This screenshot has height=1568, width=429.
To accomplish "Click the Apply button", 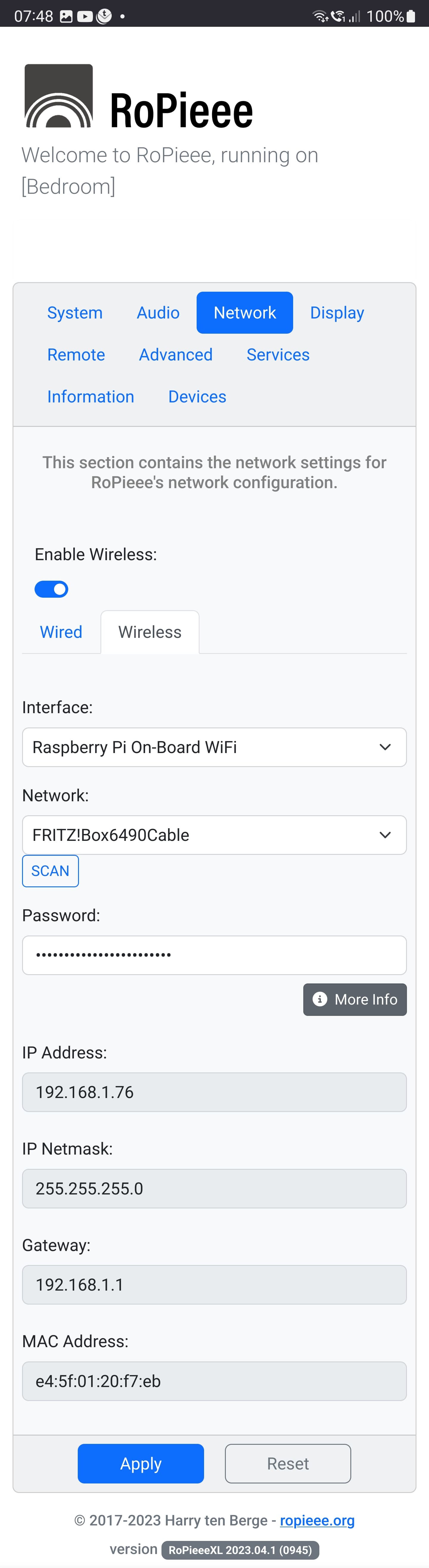I will click(x=141, y=1463).
